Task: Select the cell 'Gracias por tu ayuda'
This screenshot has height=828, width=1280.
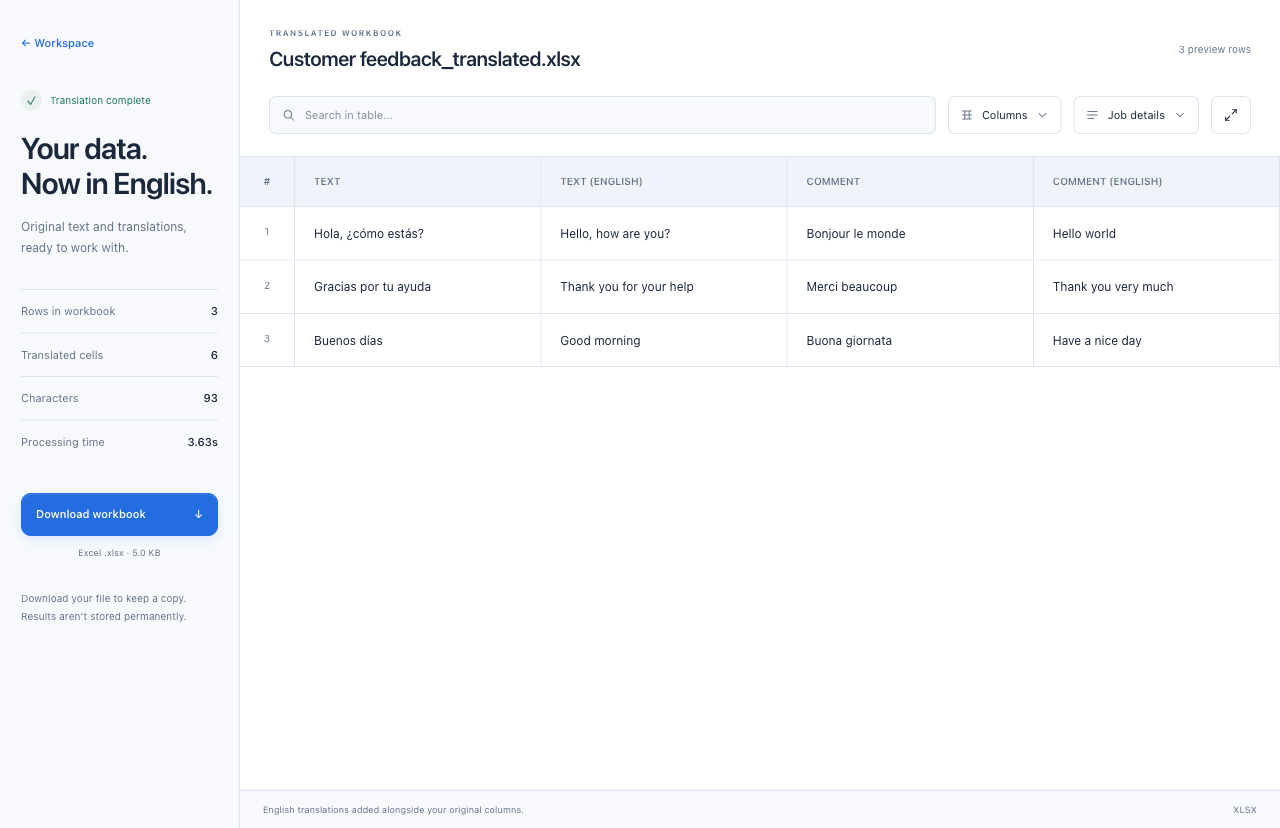Action: coord(417,287)
